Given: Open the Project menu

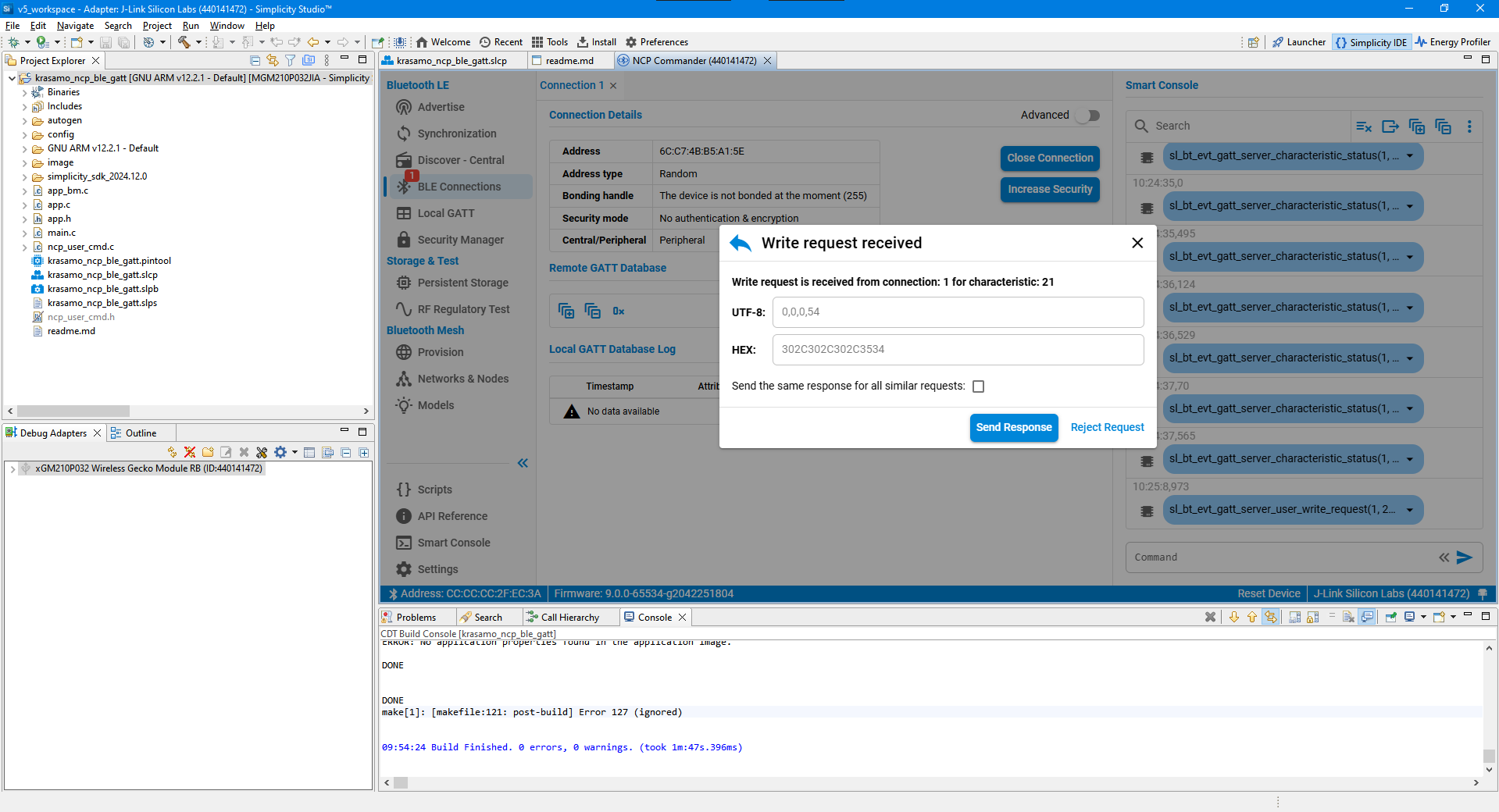Looking at the screenshot, I should click(157, 26).
